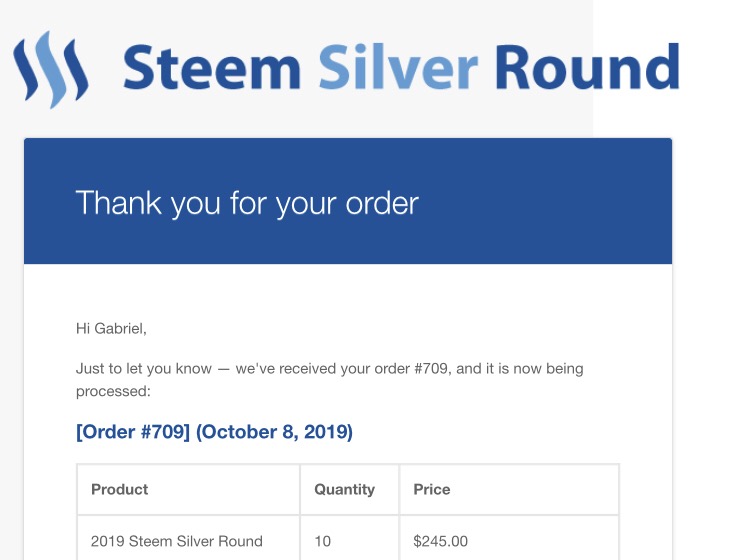Click the $245.00 price cell

coord(440,541)
